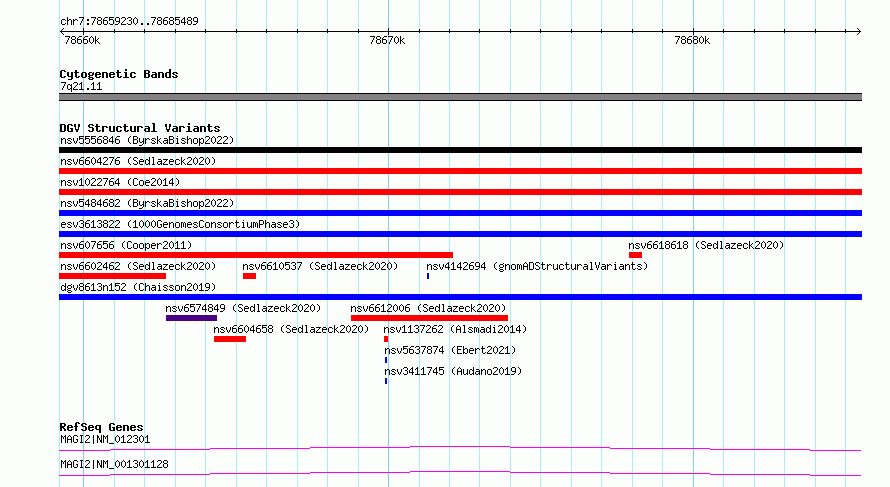
Task: Select the 7q21.11 band label
Action: [81, 86]
